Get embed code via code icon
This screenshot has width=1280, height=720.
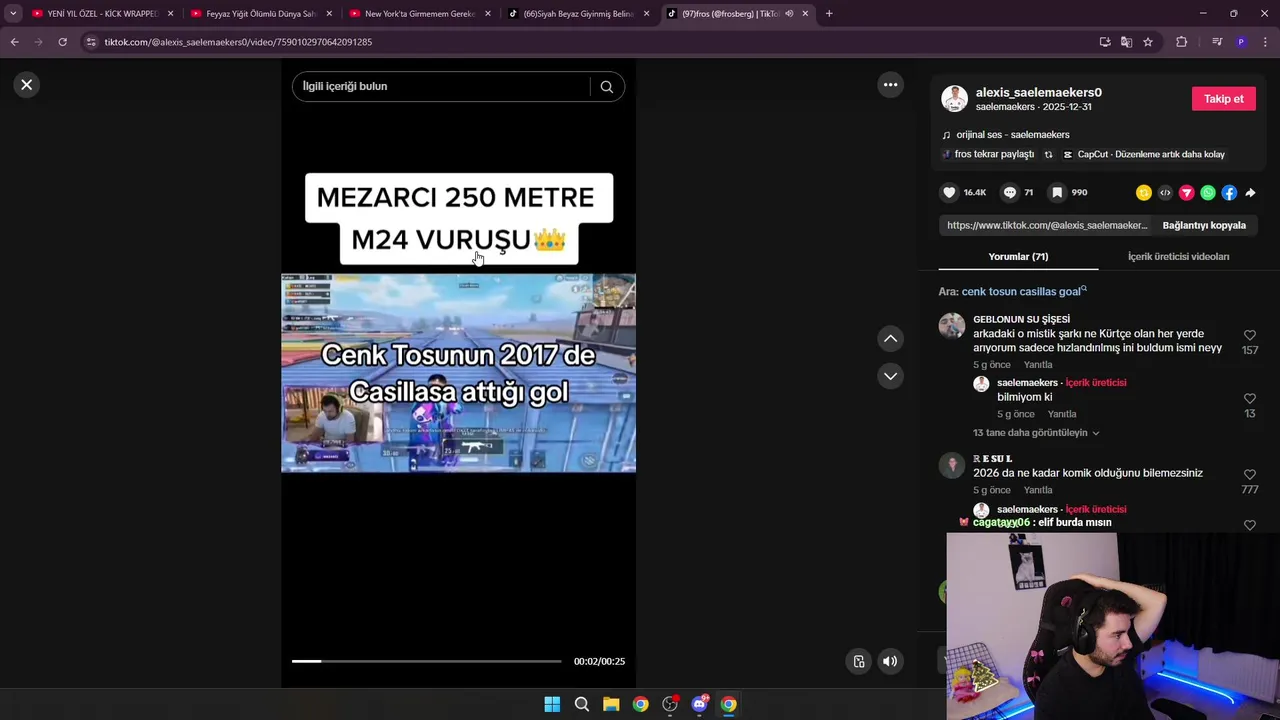click(x=1165, y=193)
